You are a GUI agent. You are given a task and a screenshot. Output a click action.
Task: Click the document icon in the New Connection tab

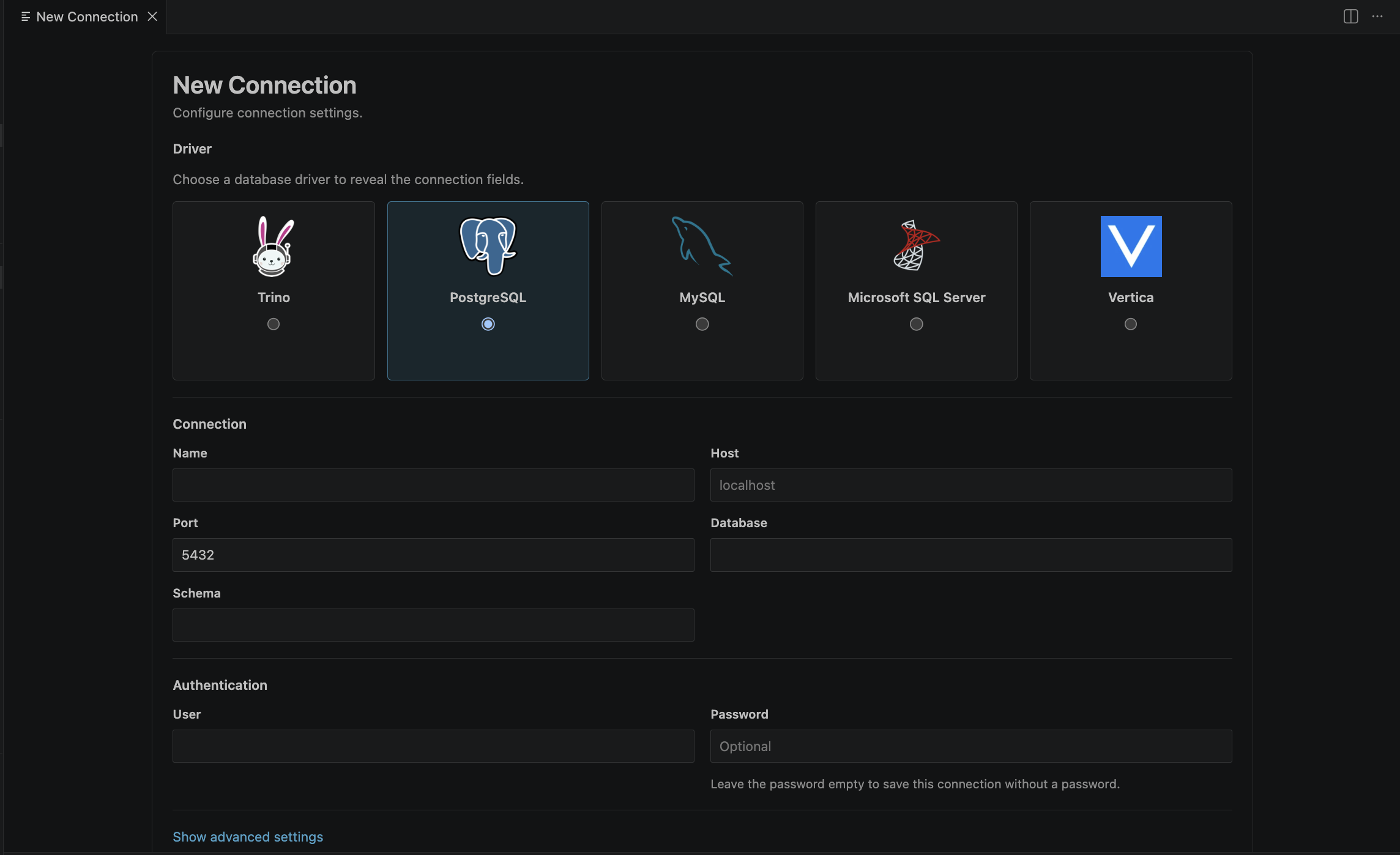[x=26, y=17]
